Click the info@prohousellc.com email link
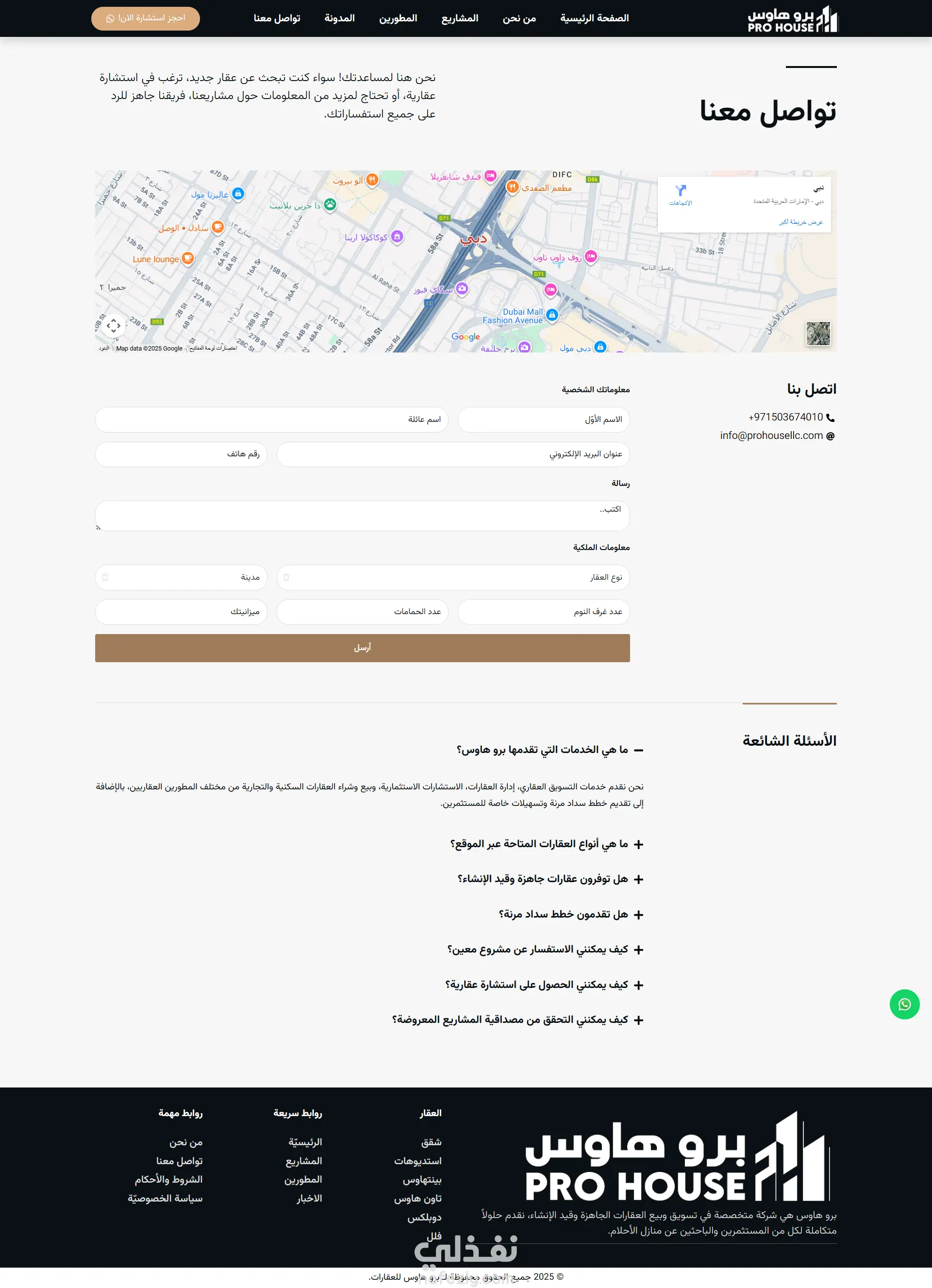 771,435
